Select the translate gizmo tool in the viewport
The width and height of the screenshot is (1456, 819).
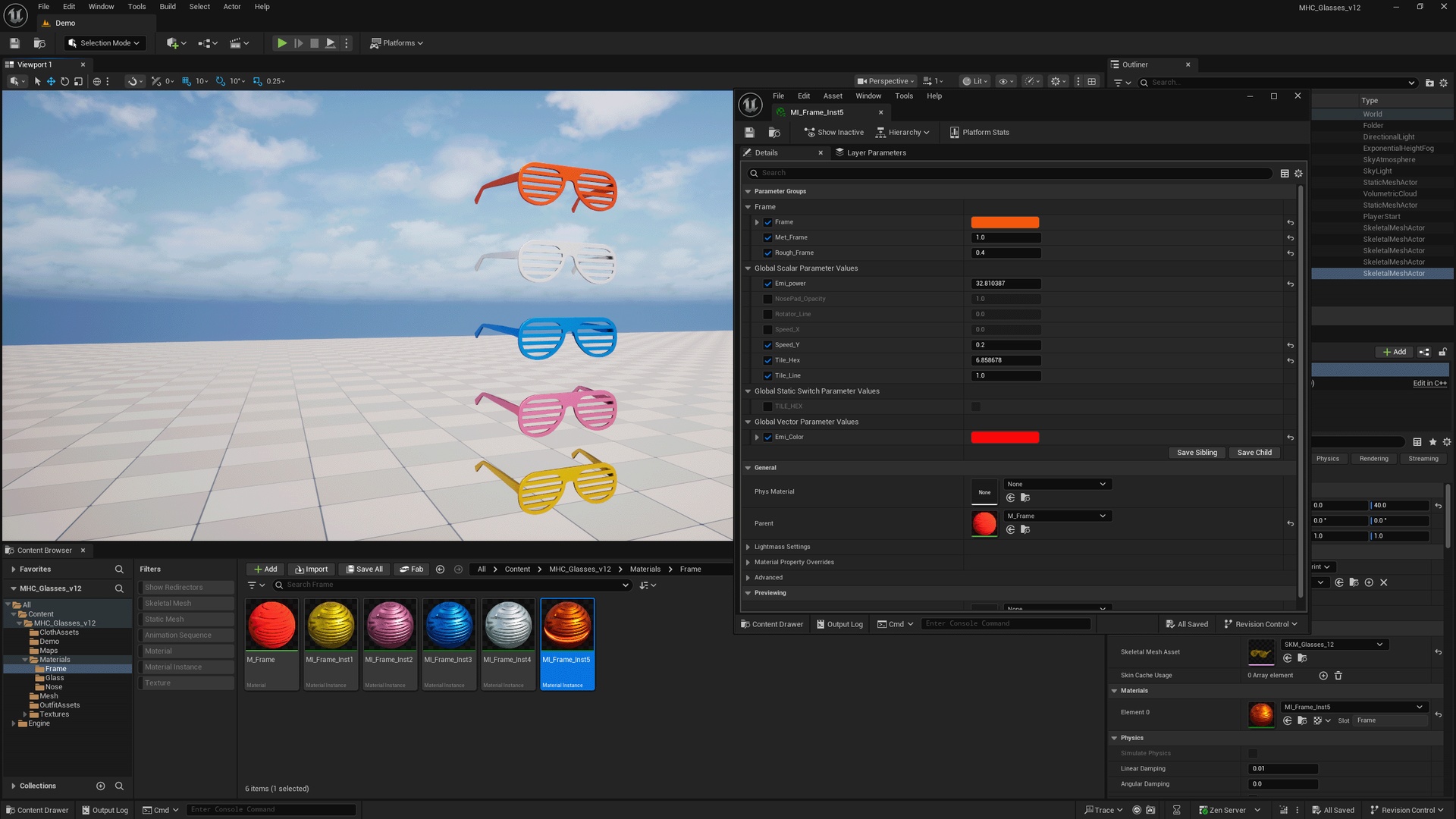[51, 81]
